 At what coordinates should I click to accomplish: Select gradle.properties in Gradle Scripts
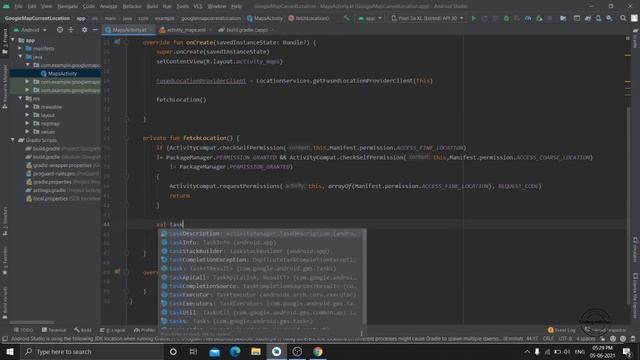[52, 182]
